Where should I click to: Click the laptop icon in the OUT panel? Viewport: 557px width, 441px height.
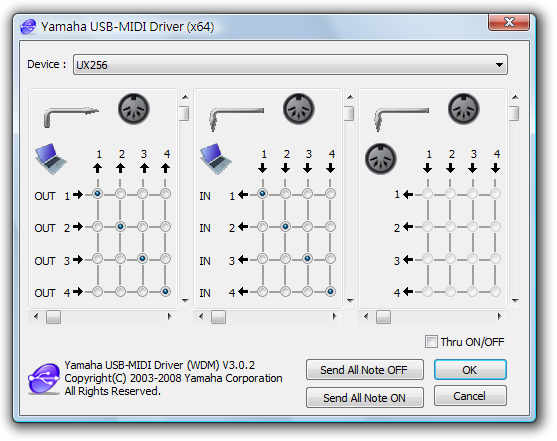coord(50,159)
